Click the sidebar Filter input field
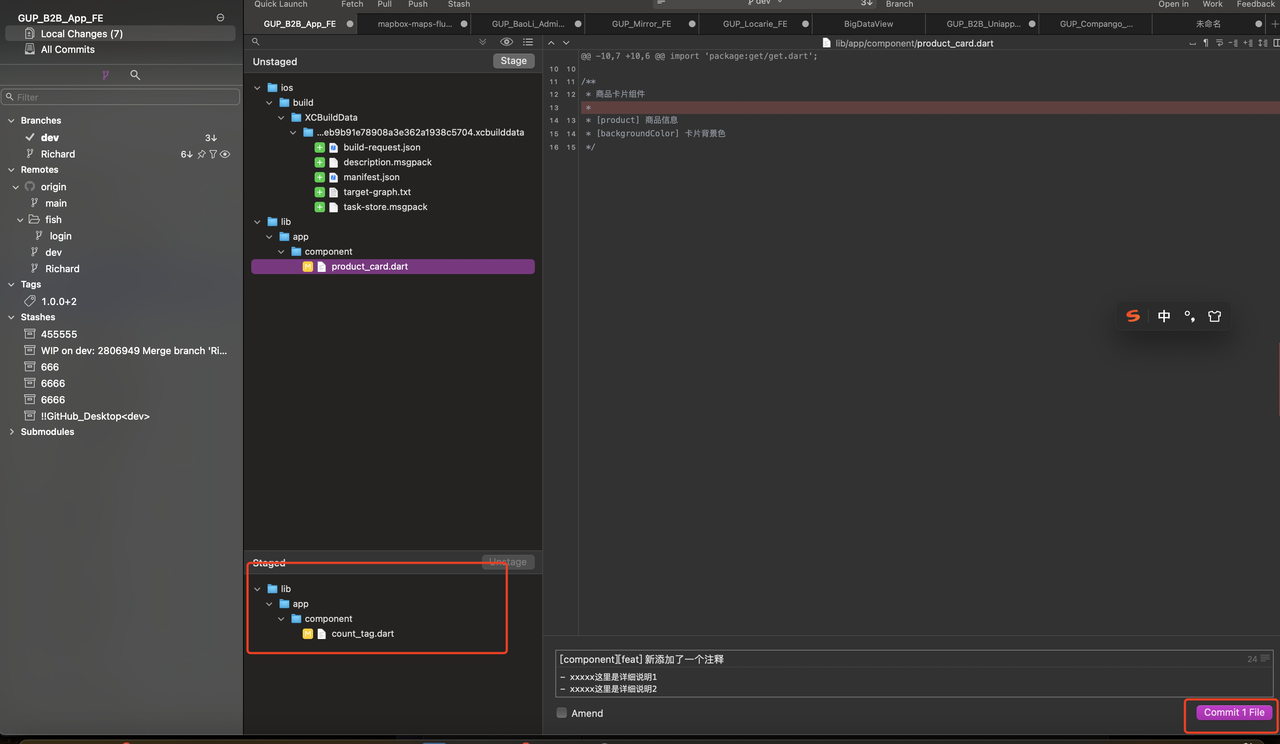1280x744 pixels. (x=121, y=97)
